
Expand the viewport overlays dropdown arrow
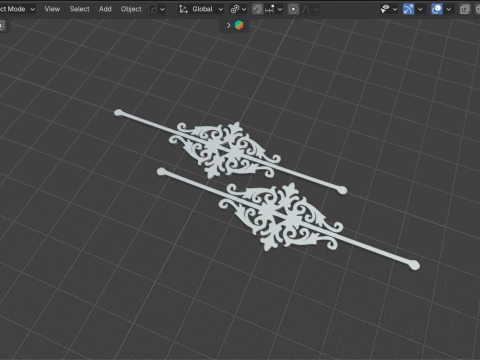pyautogui.click(x=449, y=9)
